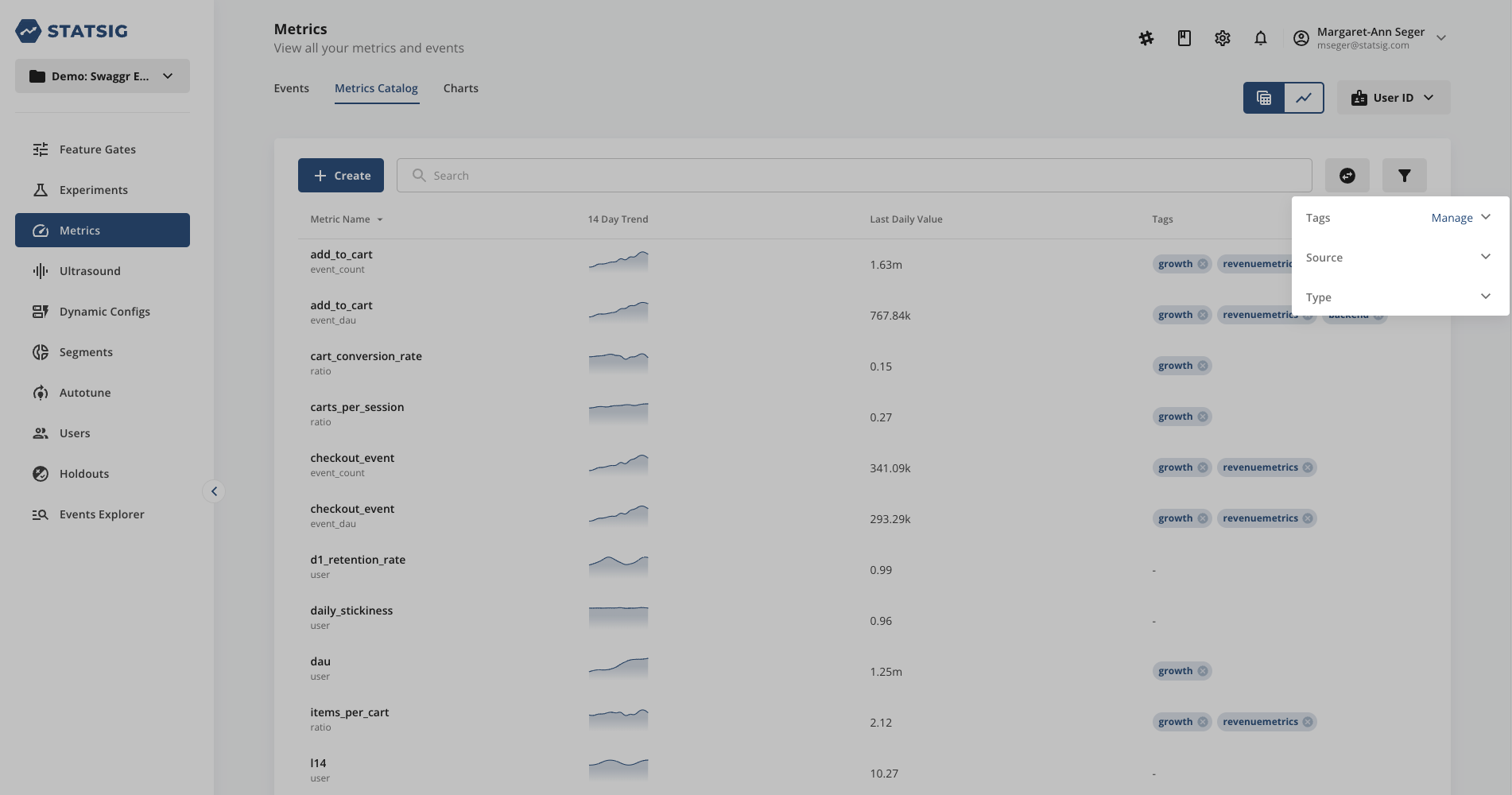Click the Create button

pyautogui.click(x=340, y=175)
